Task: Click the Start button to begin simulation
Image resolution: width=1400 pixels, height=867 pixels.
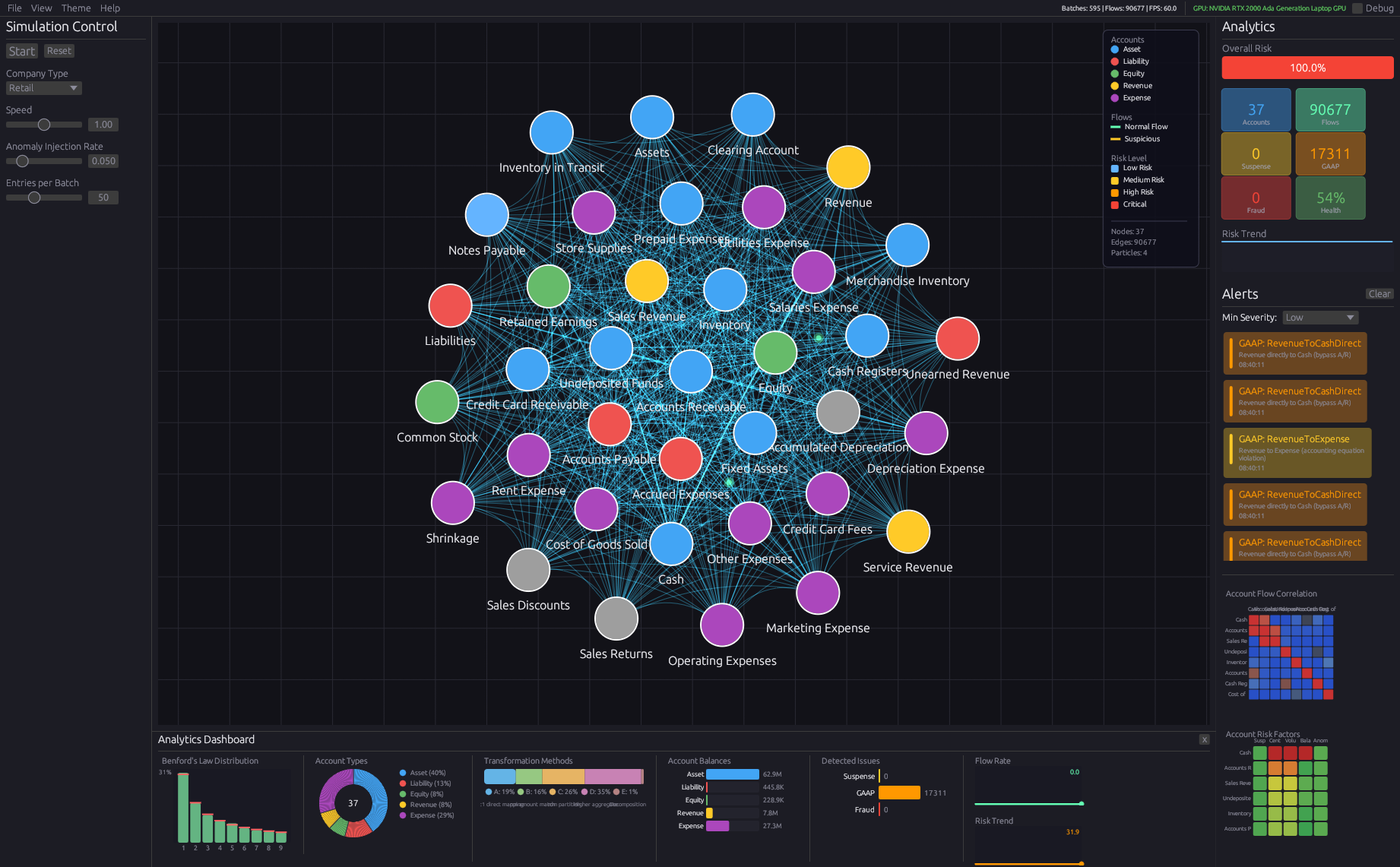Action: coord(21,50)
